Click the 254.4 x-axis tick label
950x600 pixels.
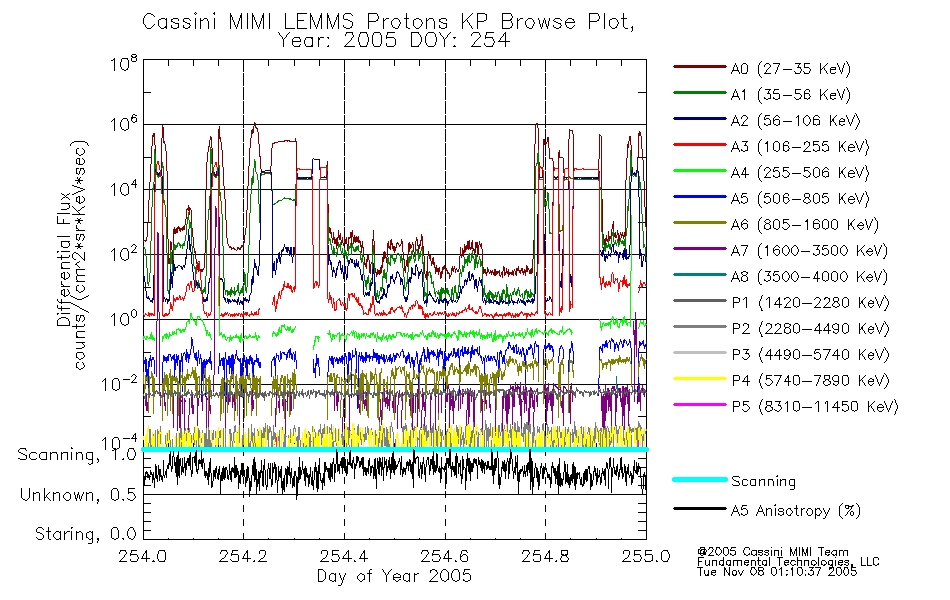click(344, 556)
